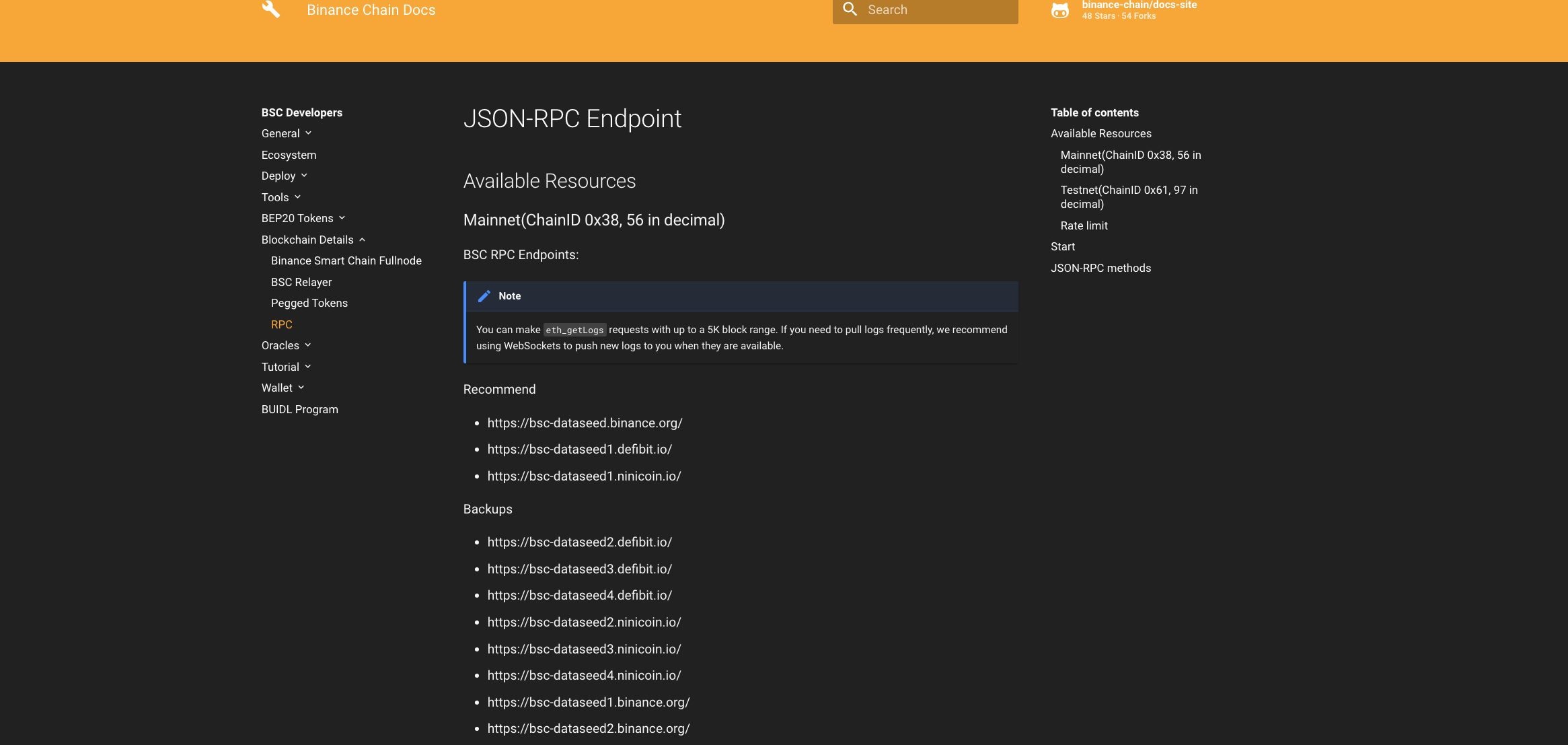Jump to JSON-RPC methods in contents
This screenshot has height=745, width=1568.
1101,268
